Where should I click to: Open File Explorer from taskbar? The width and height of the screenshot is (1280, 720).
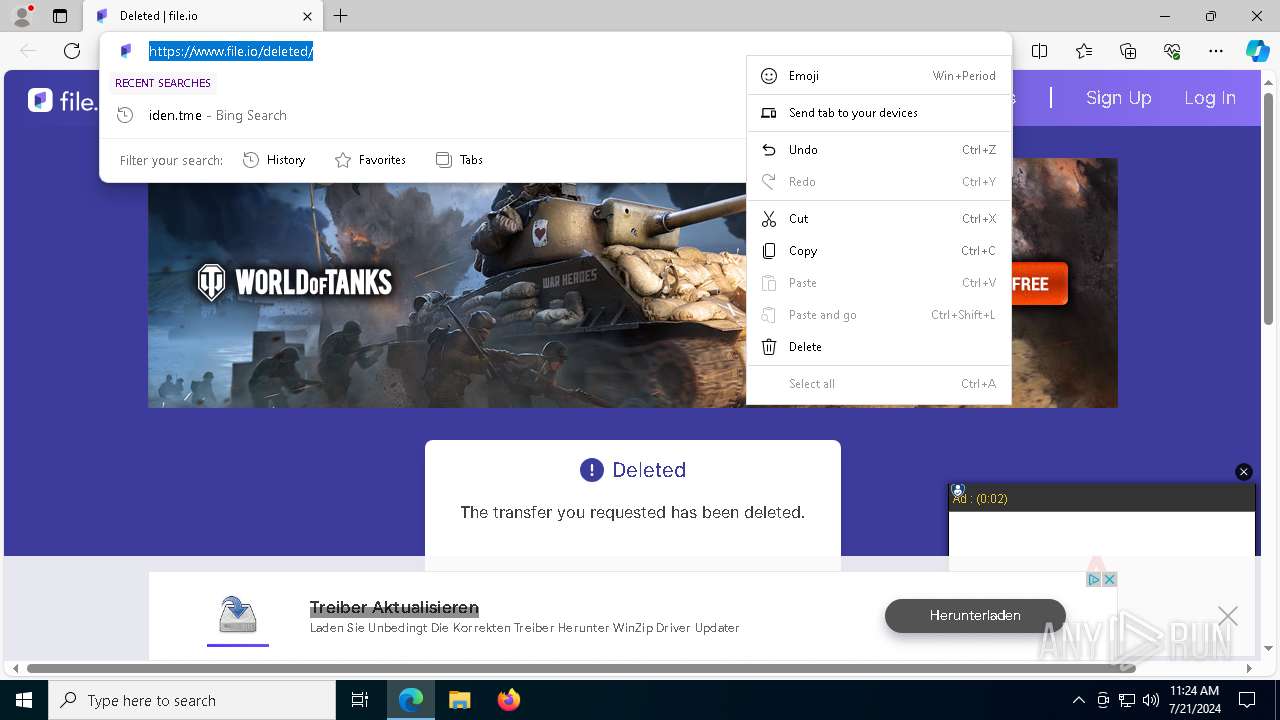coord(460,700)
